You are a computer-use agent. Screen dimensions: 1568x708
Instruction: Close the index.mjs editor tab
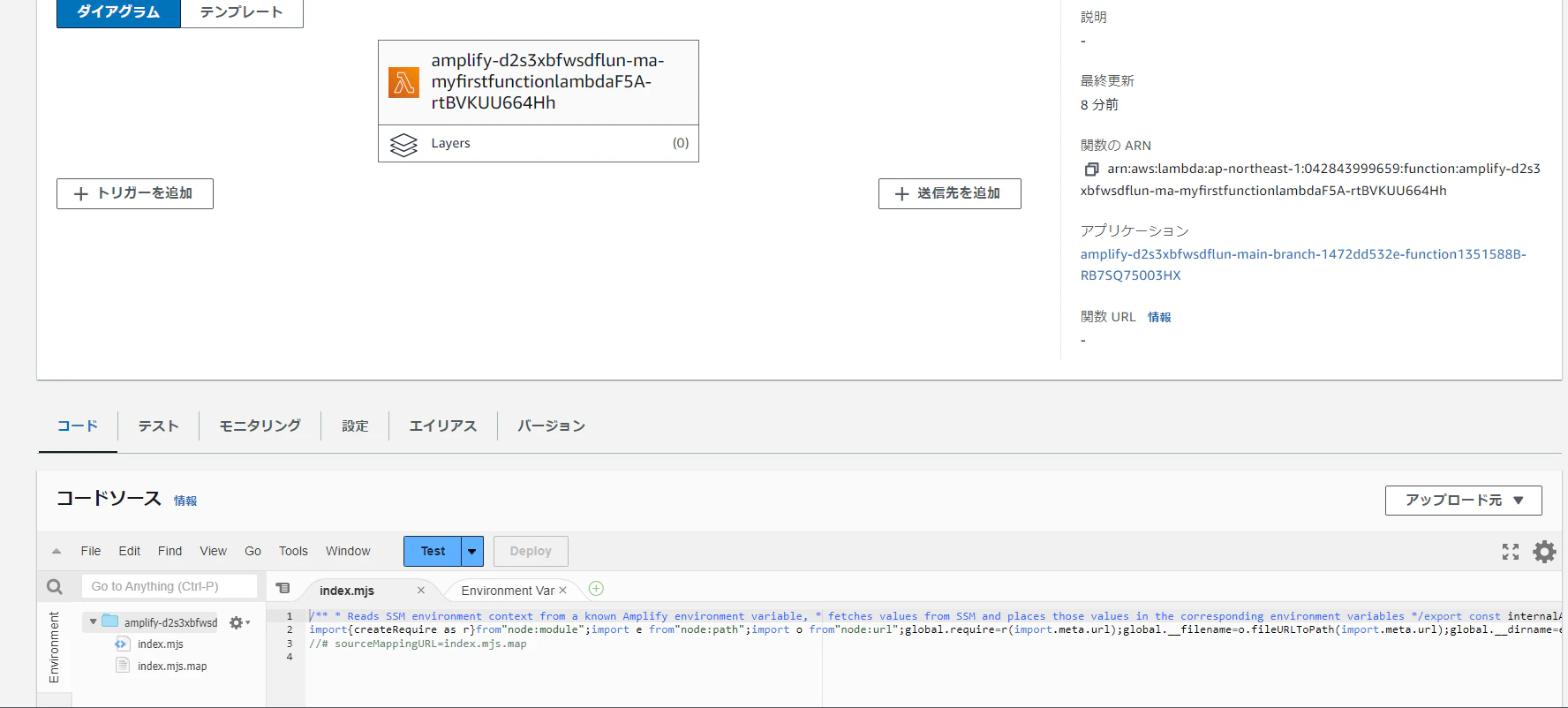pos(421,591)
